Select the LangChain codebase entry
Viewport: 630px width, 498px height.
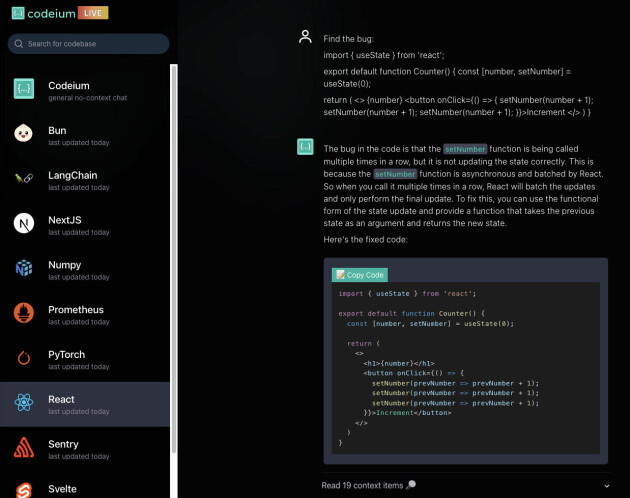85,180
